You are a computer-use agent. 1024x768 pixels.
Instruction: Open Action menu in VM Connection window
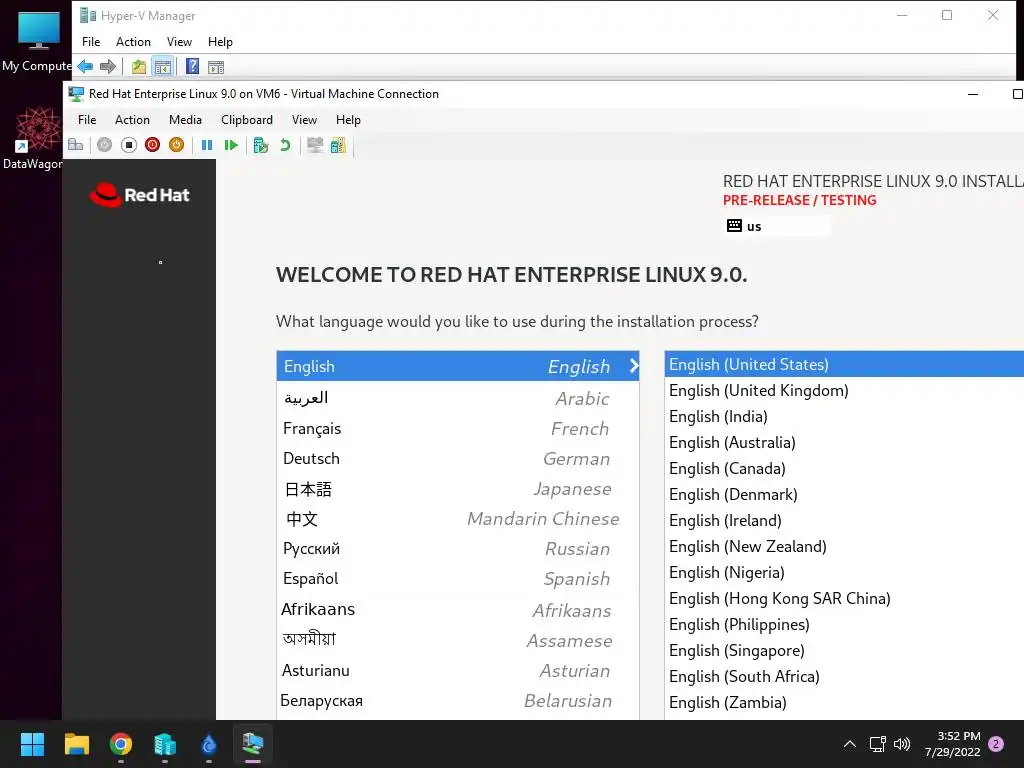tap(132, 120)
